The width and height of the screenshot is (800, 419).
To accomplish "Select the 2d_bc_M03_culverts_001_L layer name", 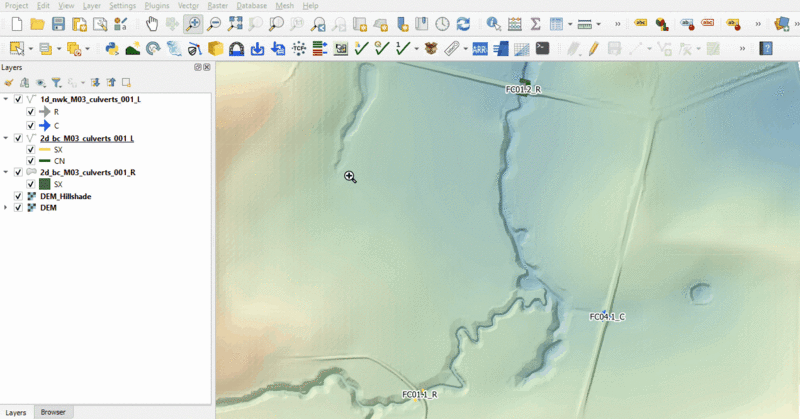I will pos(87,138).
